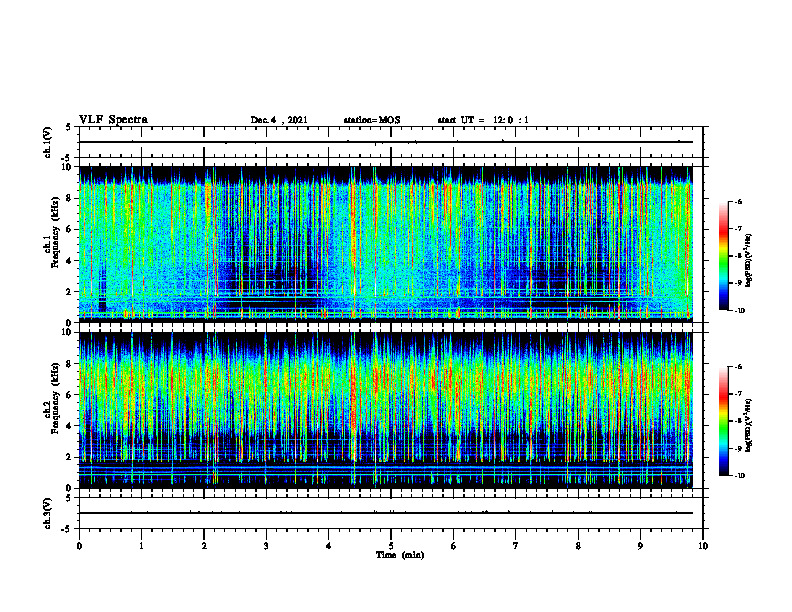This screenshot has width=792, height=612.
Task: Click the ch.3(V) waveform trace line
Action: click(386, 513)
